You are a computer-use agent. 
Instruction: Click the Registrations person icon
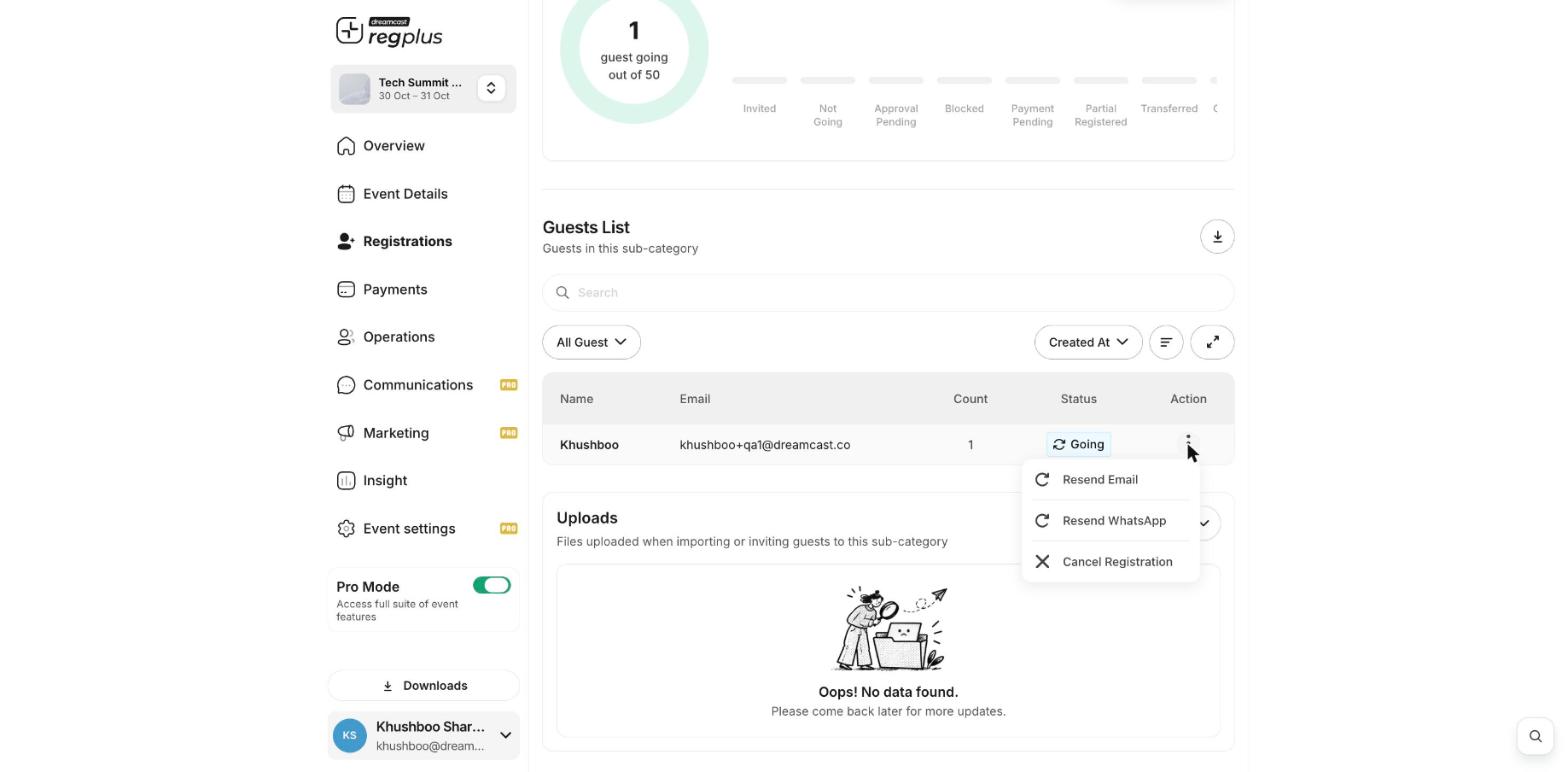346,241
